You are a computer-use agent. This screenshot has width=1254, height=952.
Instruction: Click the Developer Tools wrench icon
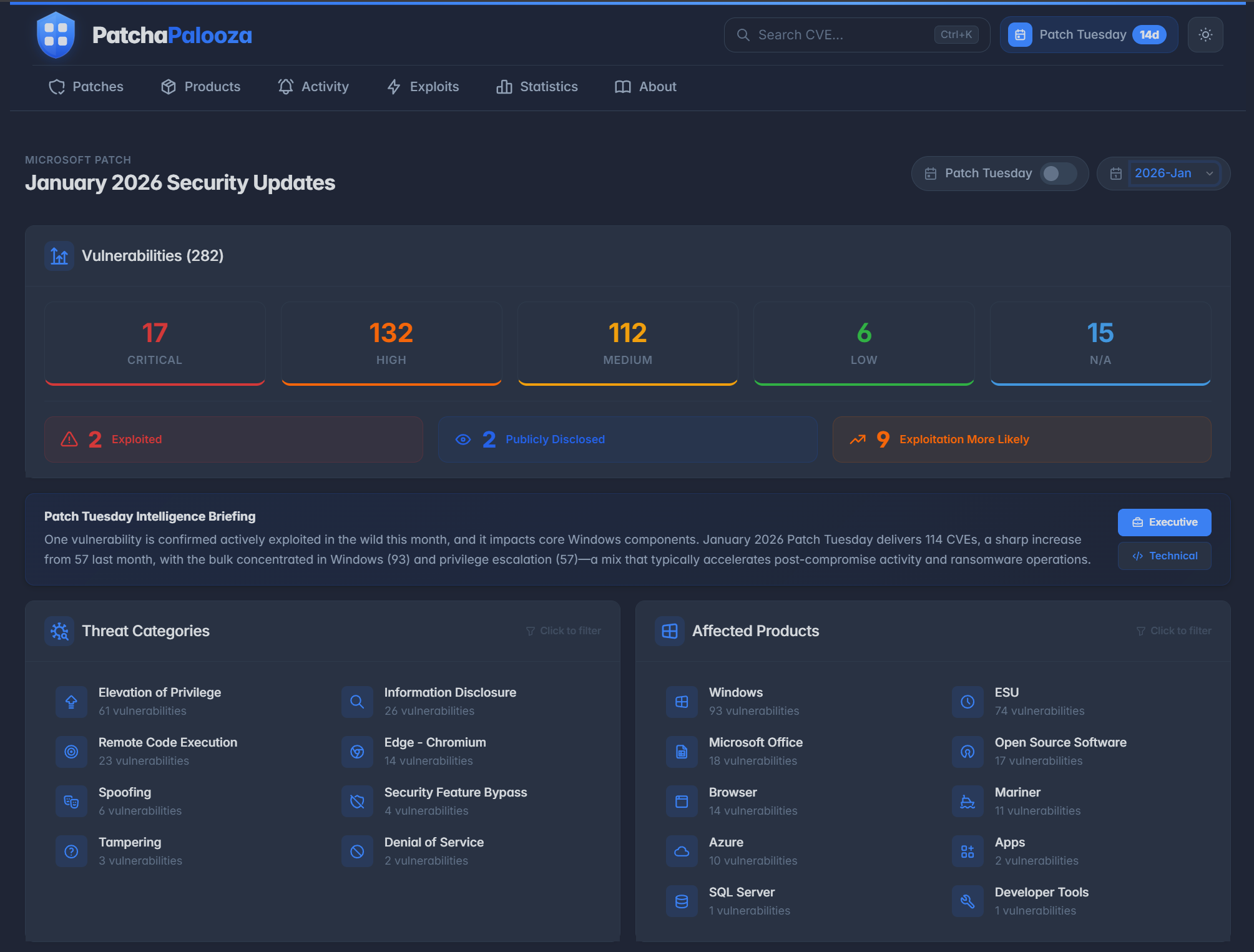click(x=967, y=901)
